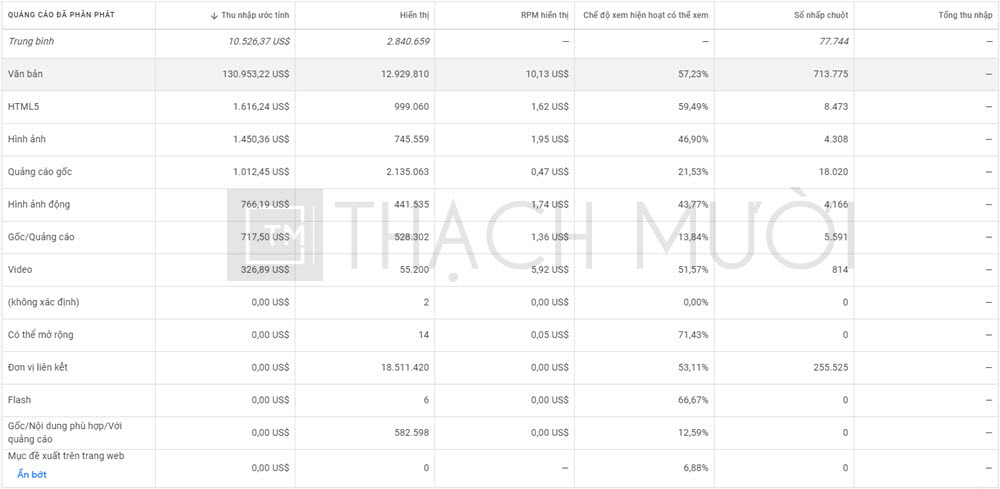Click the Chế độ xem hiện hoạt header
This screenshot has height=489, width=1000.
point(645,15)
